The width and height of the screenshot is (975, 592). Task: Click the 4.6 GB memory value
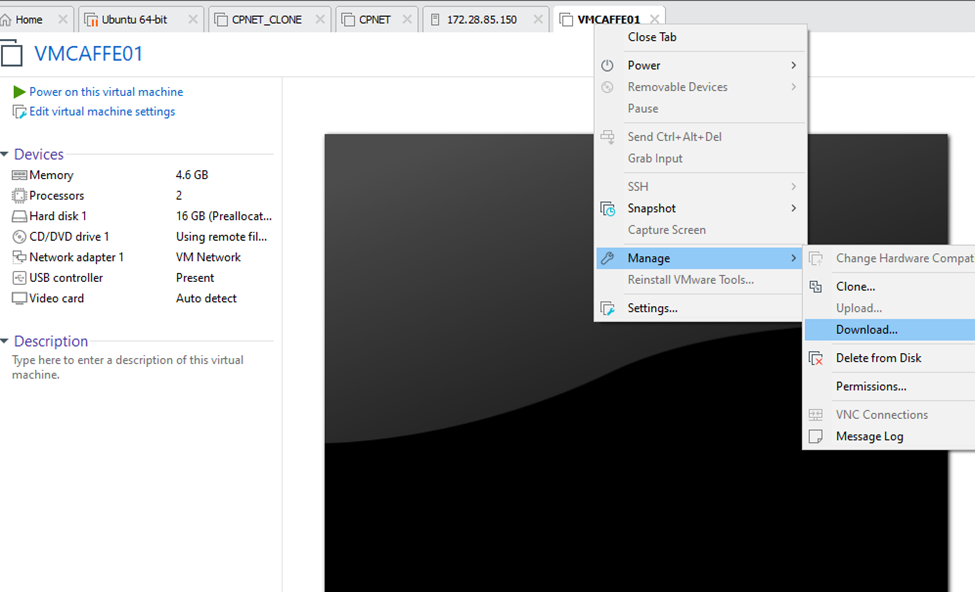192,175
